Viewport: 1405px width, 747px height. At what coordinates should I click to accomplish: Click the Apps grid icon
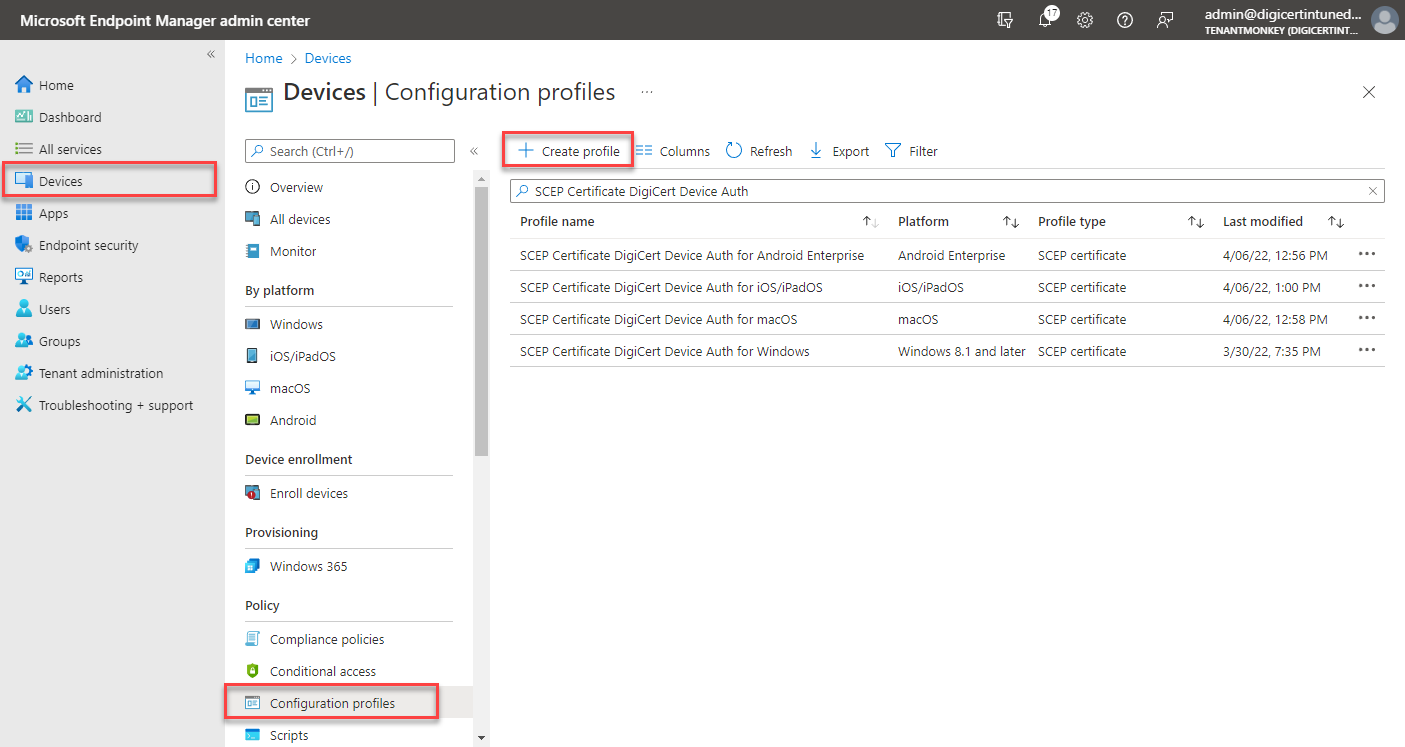[24, 213]
